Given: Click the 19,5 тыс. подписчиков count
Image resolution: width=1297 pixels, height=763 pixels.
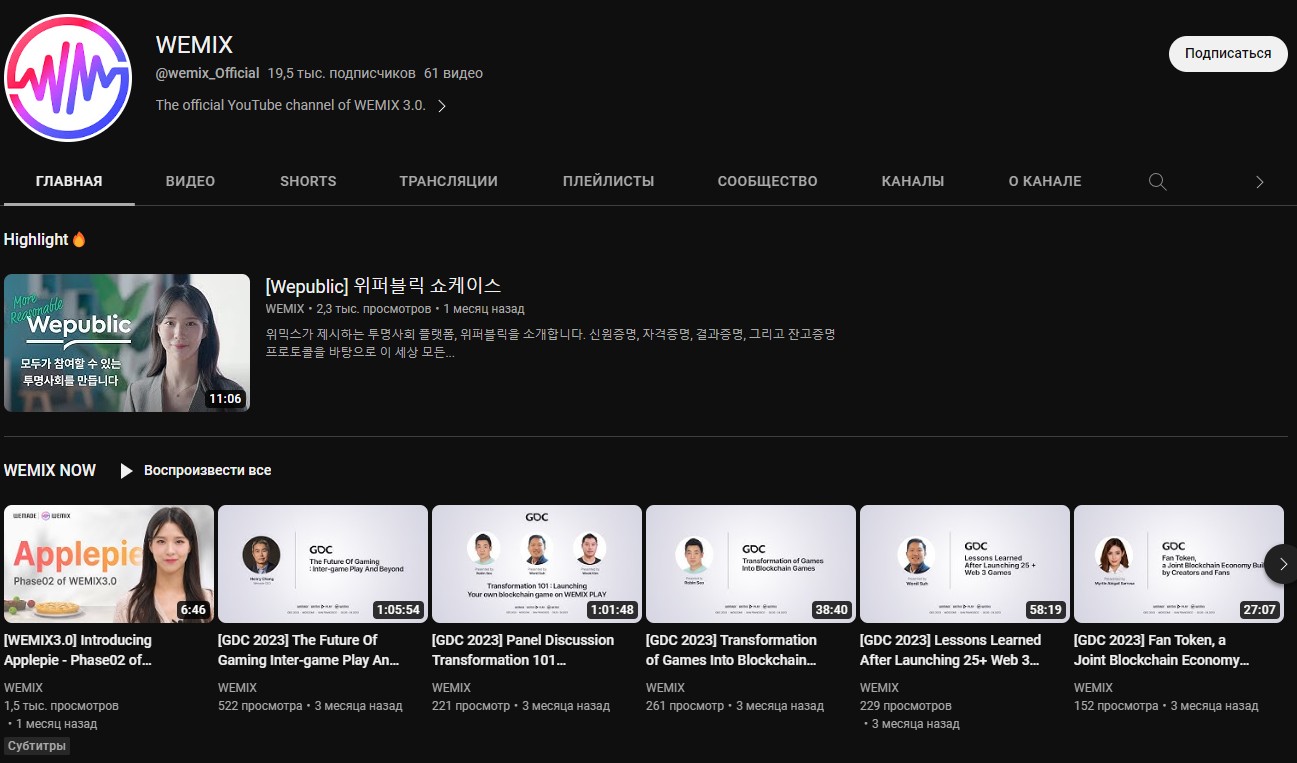Looking at the screenshot, I should coord(341,74).
